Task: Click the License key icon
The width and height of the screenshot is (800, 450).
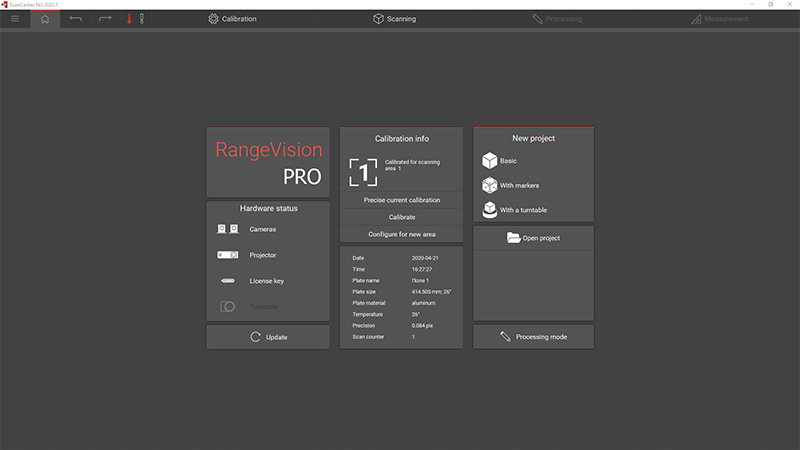Action: coord(228,281)
